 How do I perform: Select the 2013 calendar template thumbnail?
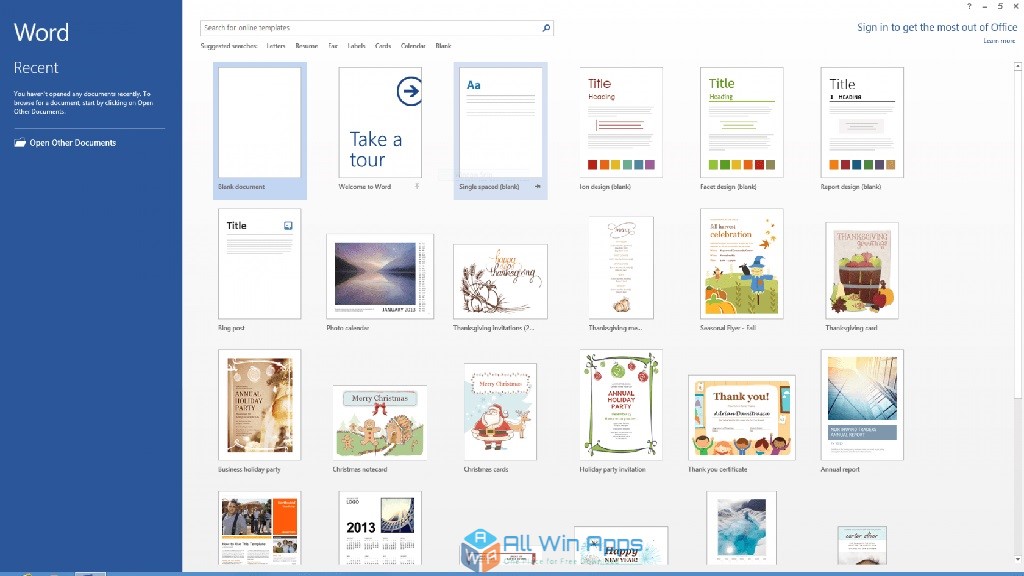coord(380,528)
